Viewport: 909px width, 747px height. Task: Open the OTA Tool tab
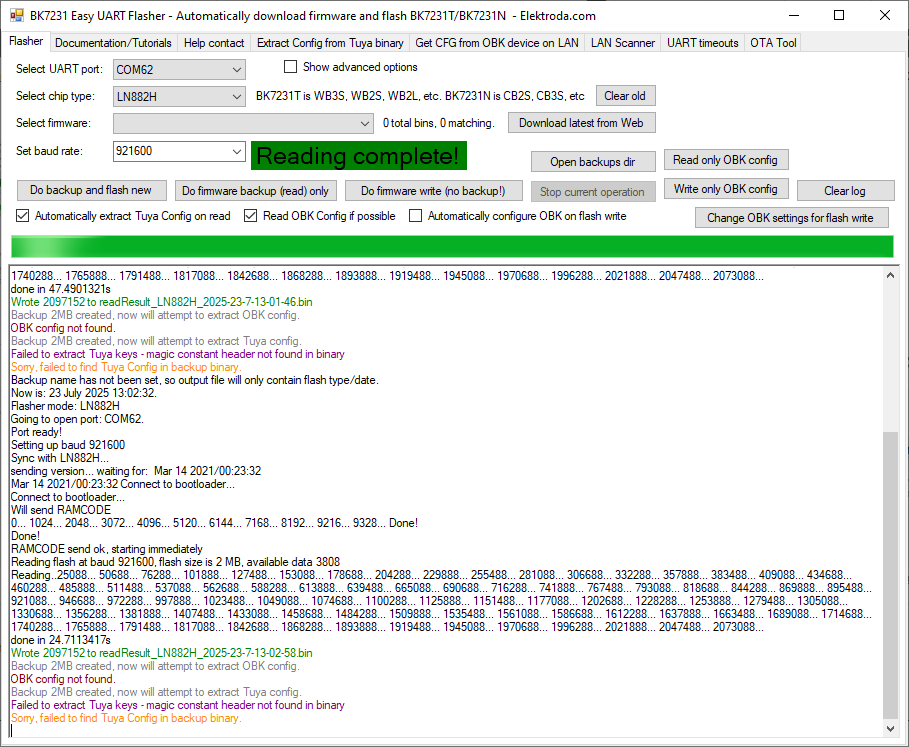tap(773, 43)
